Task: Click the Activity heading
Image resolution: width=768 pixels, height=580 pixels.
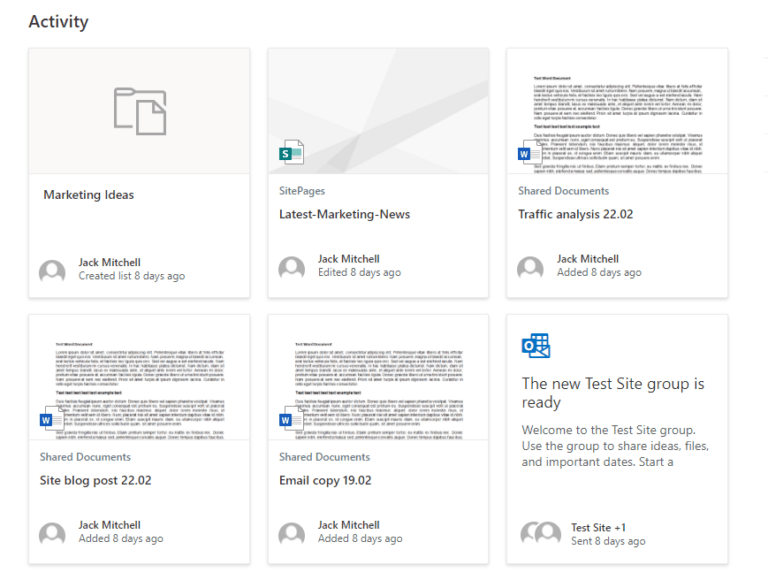Action: pos(59,22)
